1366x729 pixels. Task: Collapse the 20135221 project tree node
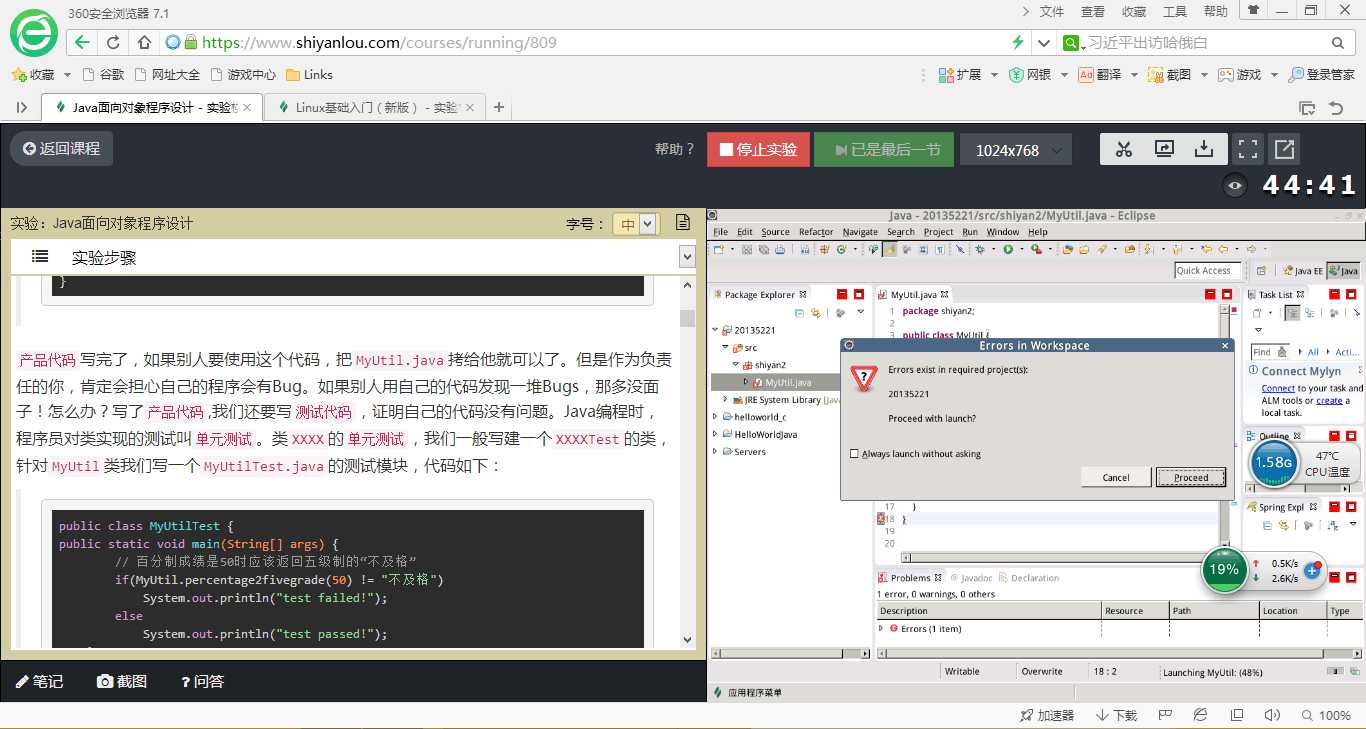(x=715, y=330)
